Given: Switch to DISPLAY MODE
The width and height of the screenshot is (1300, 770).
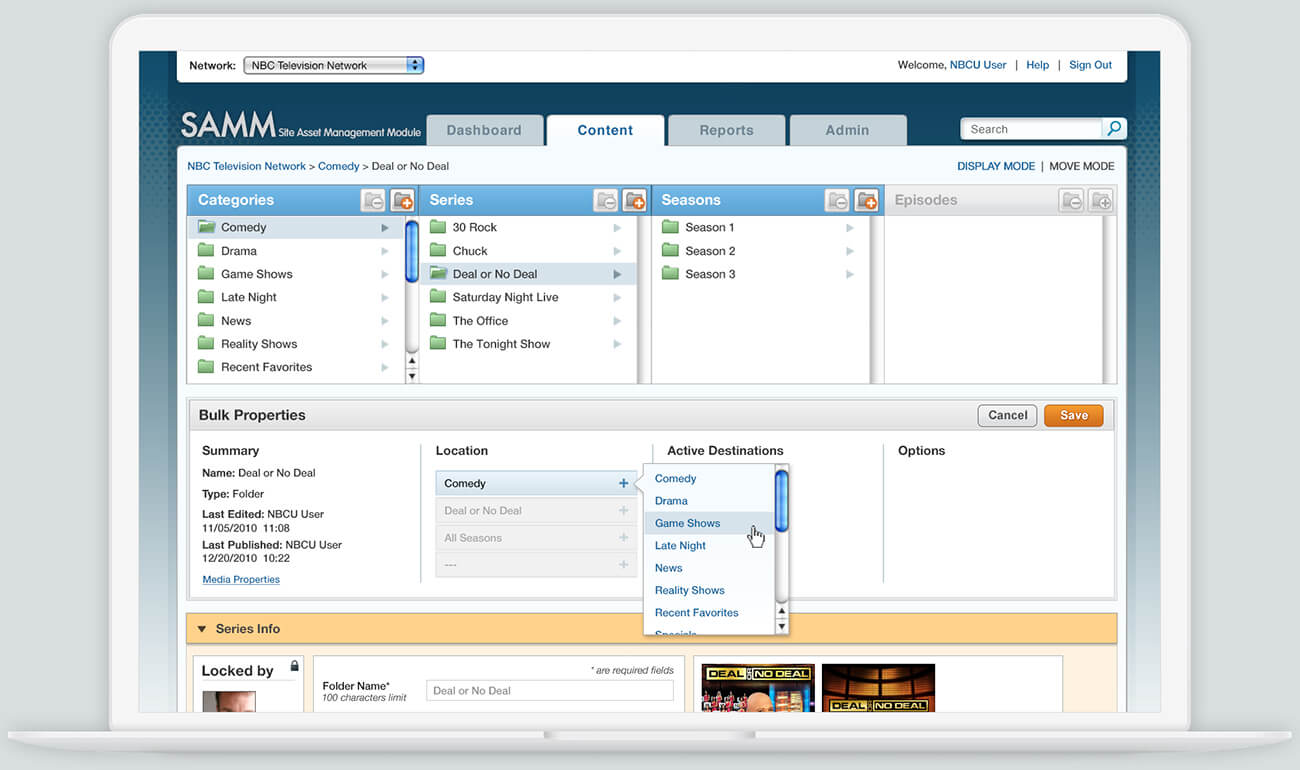Looking at the screenshot, I should click(995, 167).
